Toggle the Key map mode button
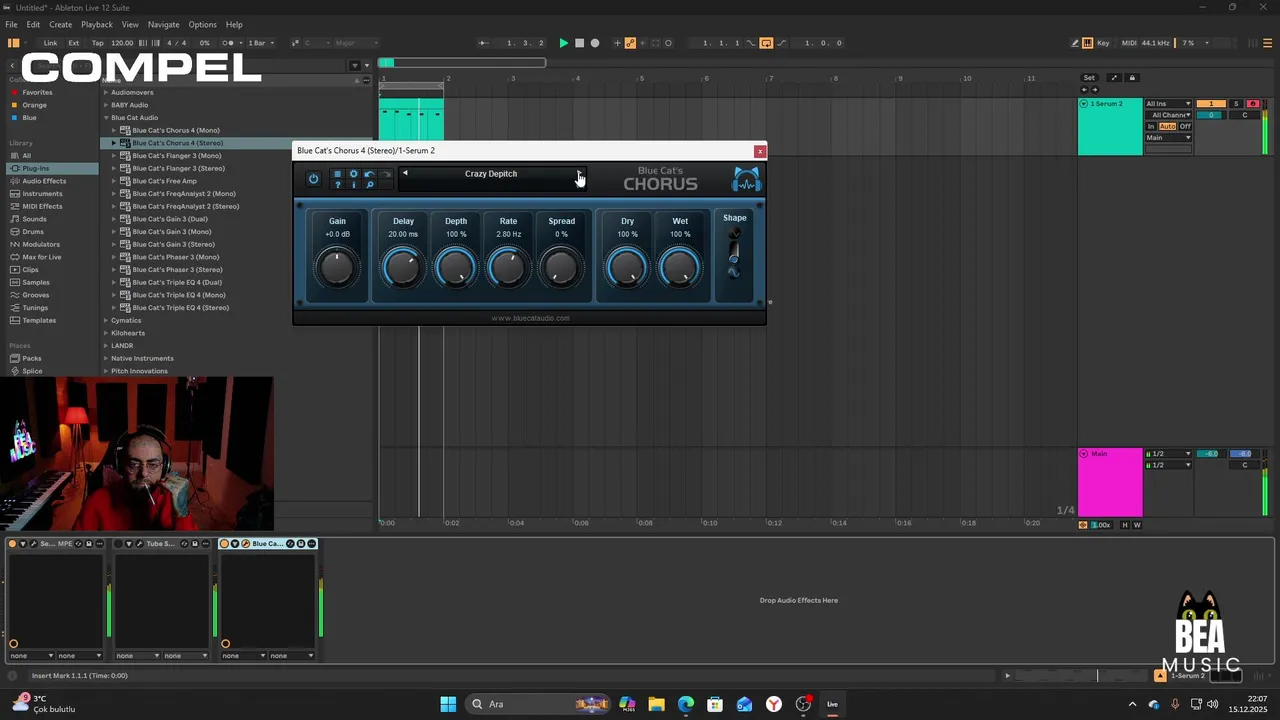 1103,43
